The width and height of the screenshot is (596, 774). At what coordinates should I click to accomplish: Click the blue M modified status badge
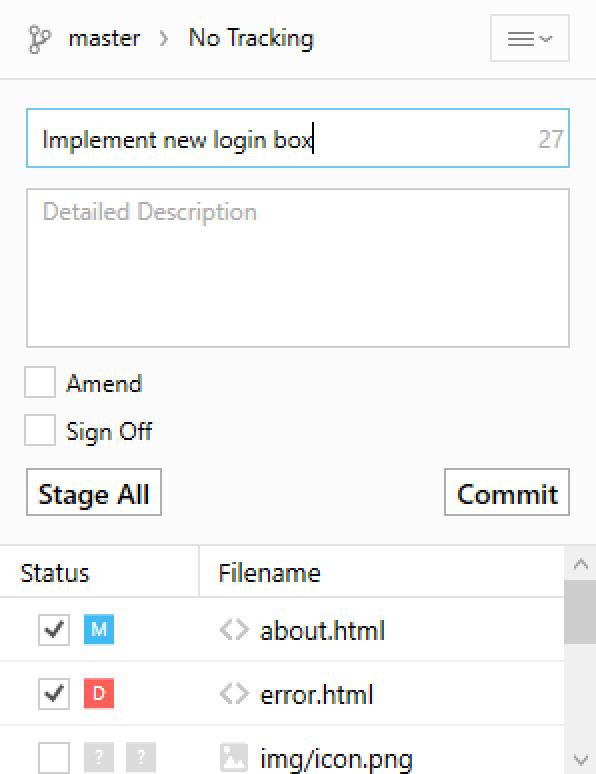tap(99, 629)
